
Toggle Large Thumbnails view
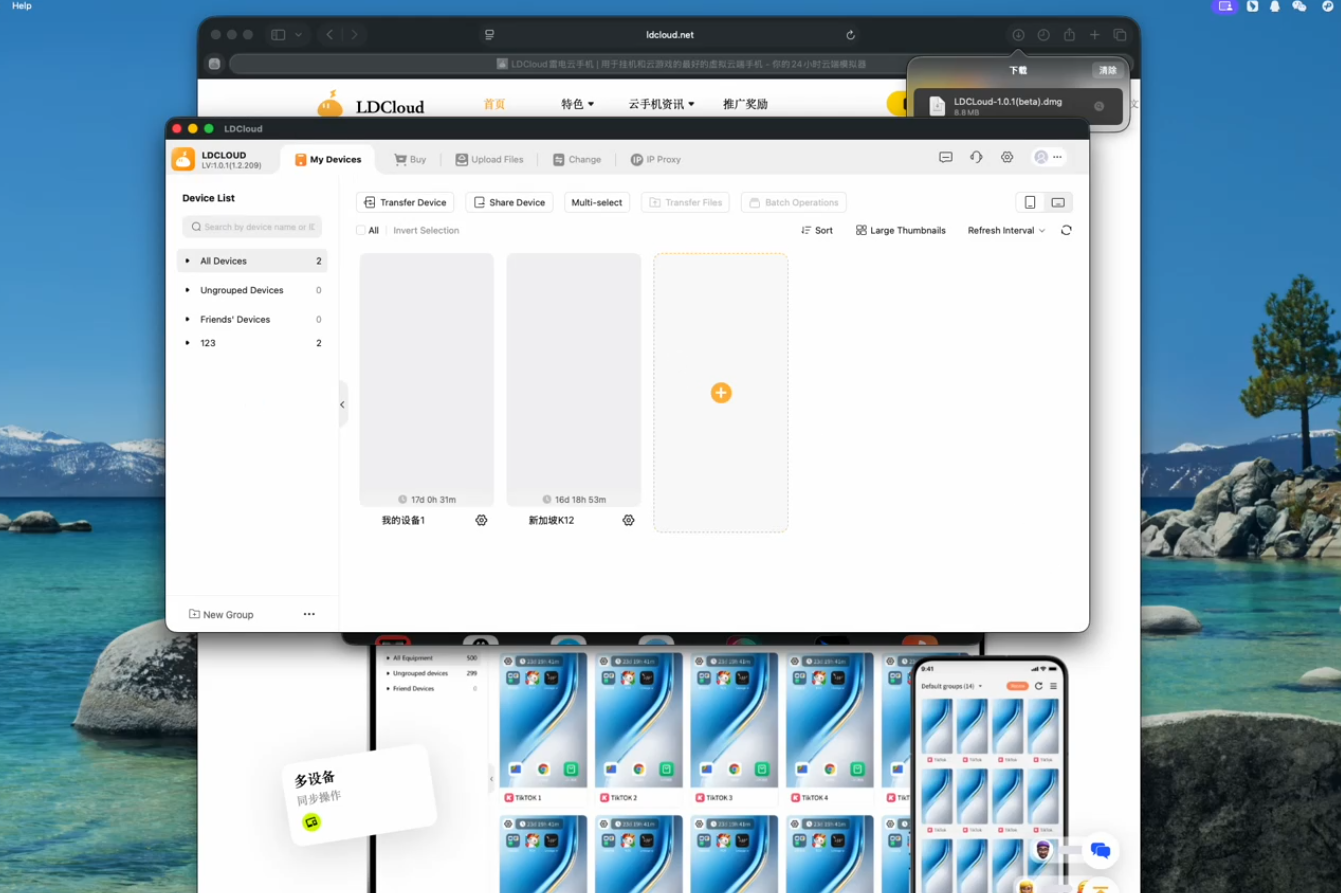click(900, 231)
